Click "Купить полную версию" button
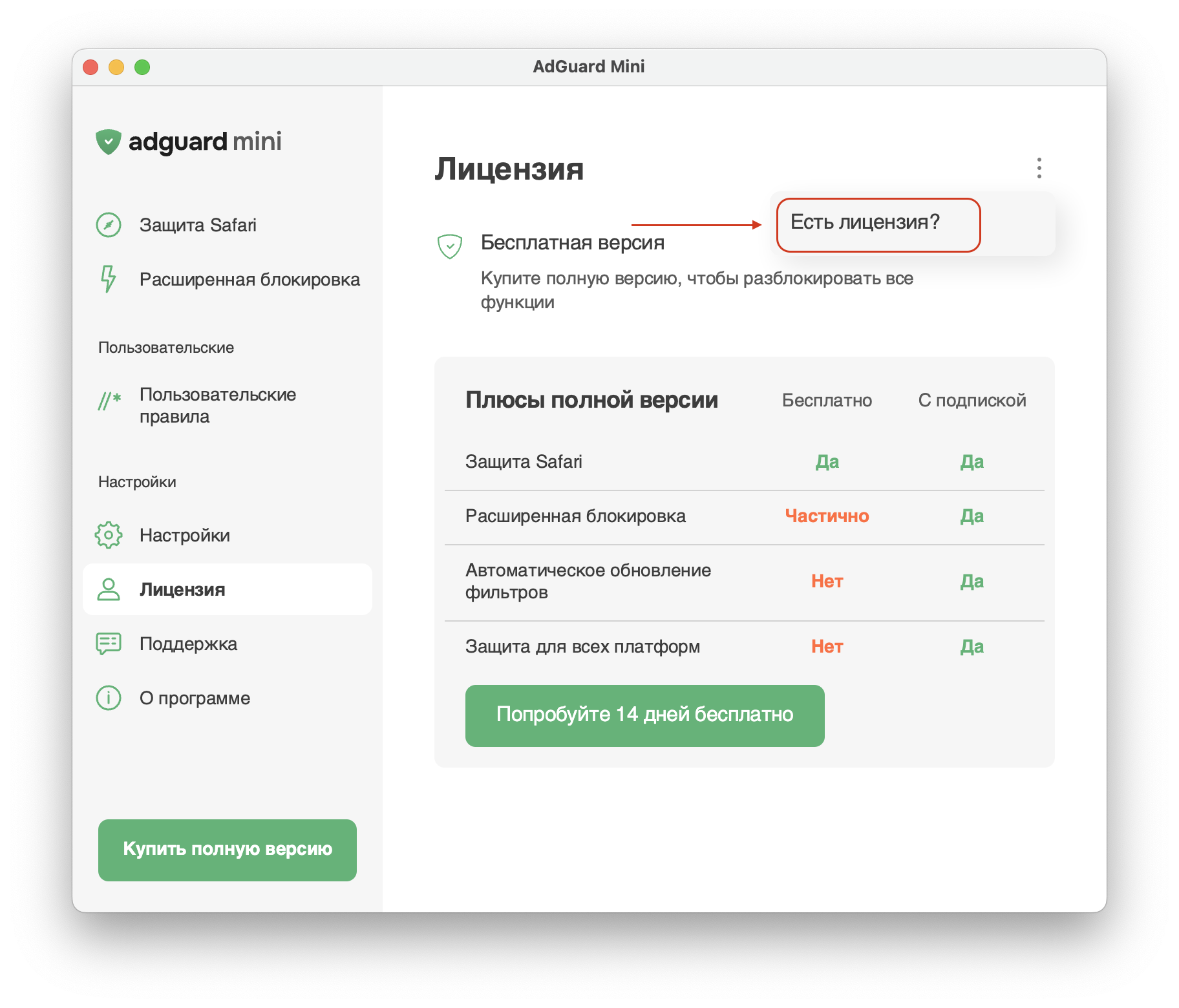The height and width of the screenshot is (1008, 1179). coord(228,850)
